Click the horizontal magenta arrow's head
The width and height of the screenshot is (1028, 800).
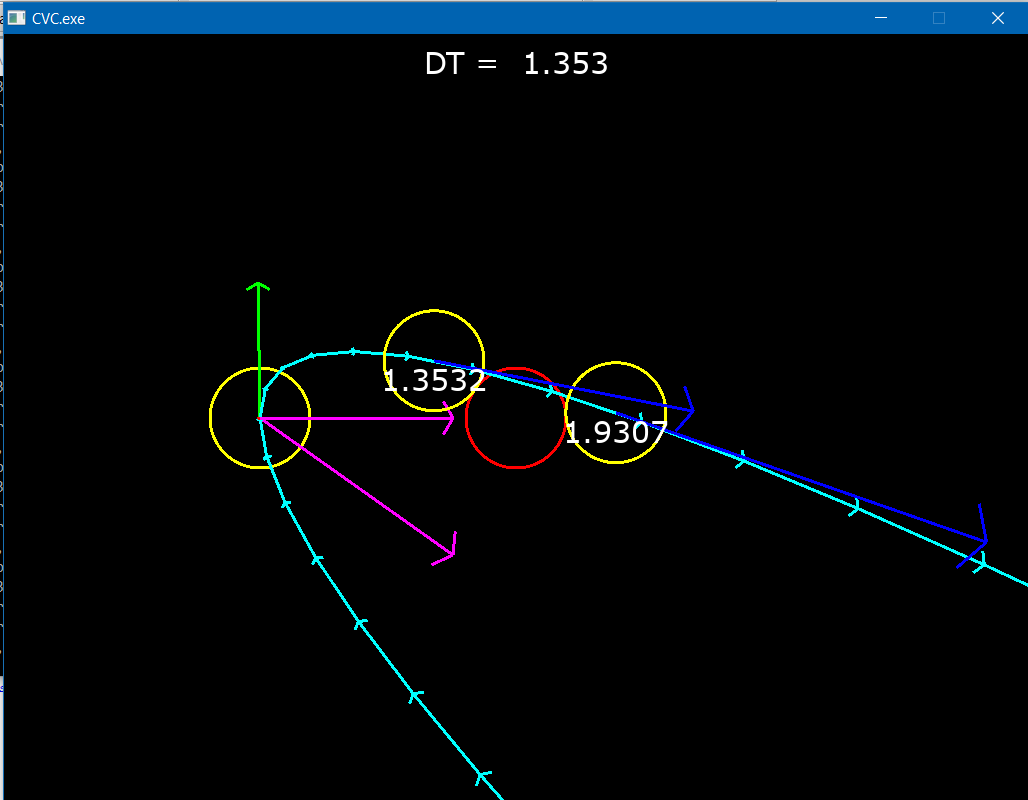453,418
